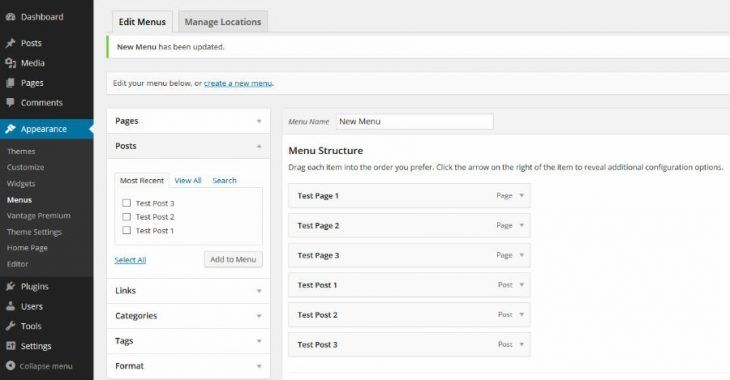
Task: Expand Test Post 3 menu item options
Action: [521, 344]
